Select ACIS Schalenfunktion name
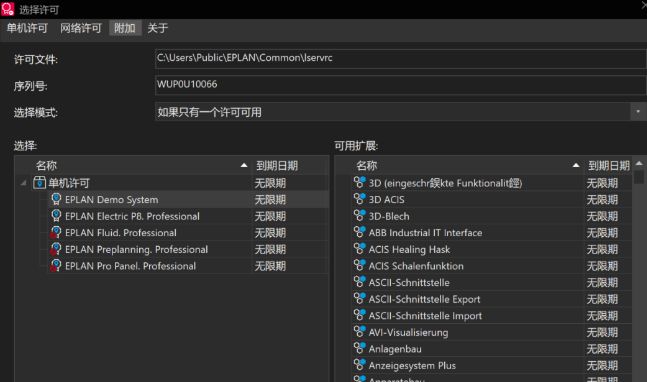 (416, 266)
